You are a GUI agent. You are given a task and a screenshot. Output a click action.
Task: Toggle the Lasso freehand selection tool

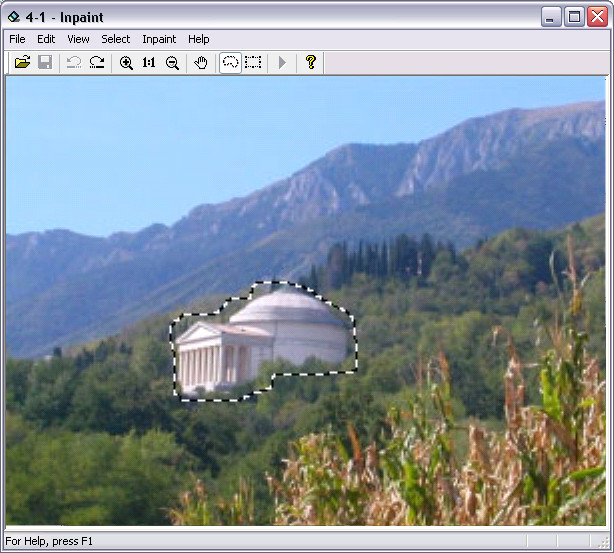tap(230, 62)
